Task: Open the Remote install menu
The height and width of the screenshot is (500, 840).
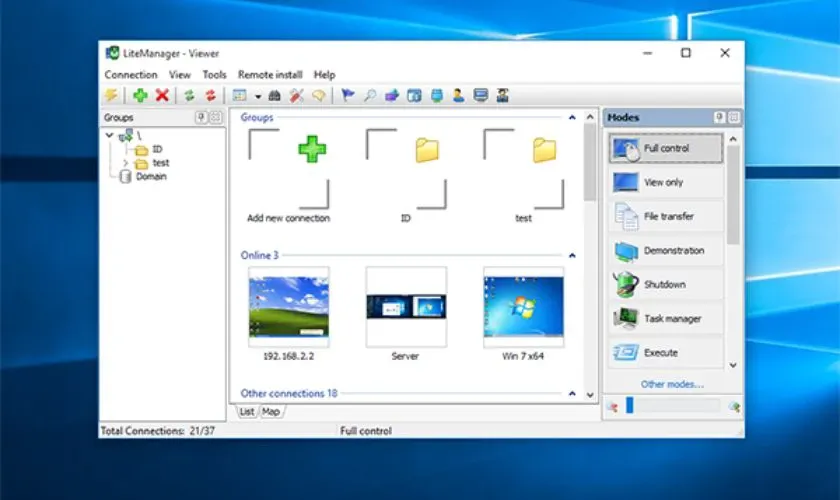Action: pyautogui.click(x=270, y=75)
